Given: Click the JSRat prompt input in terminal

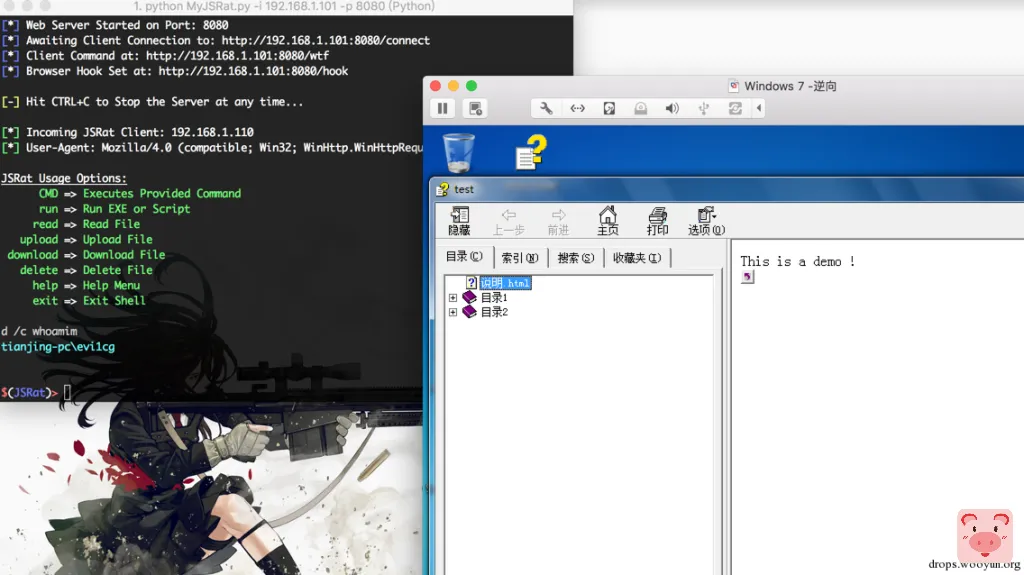Looking at the screenshot, I should pos(67,393).
